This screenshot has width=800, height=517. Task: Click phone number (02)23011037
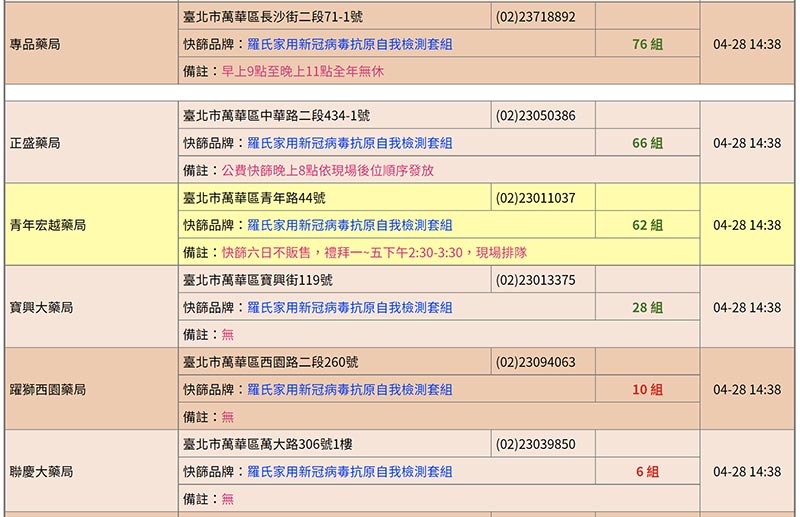[x=535, y=198]
